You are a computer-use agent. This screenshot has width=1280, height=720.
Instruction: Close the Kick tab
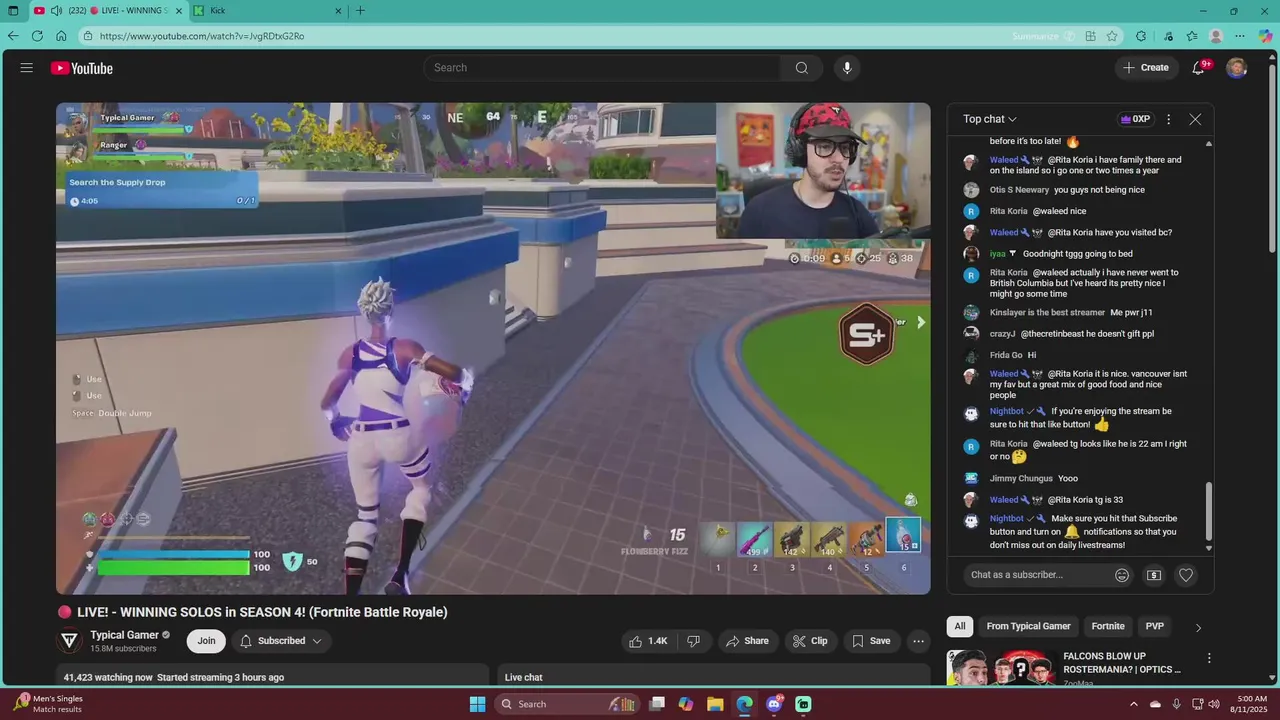point(338,11)
